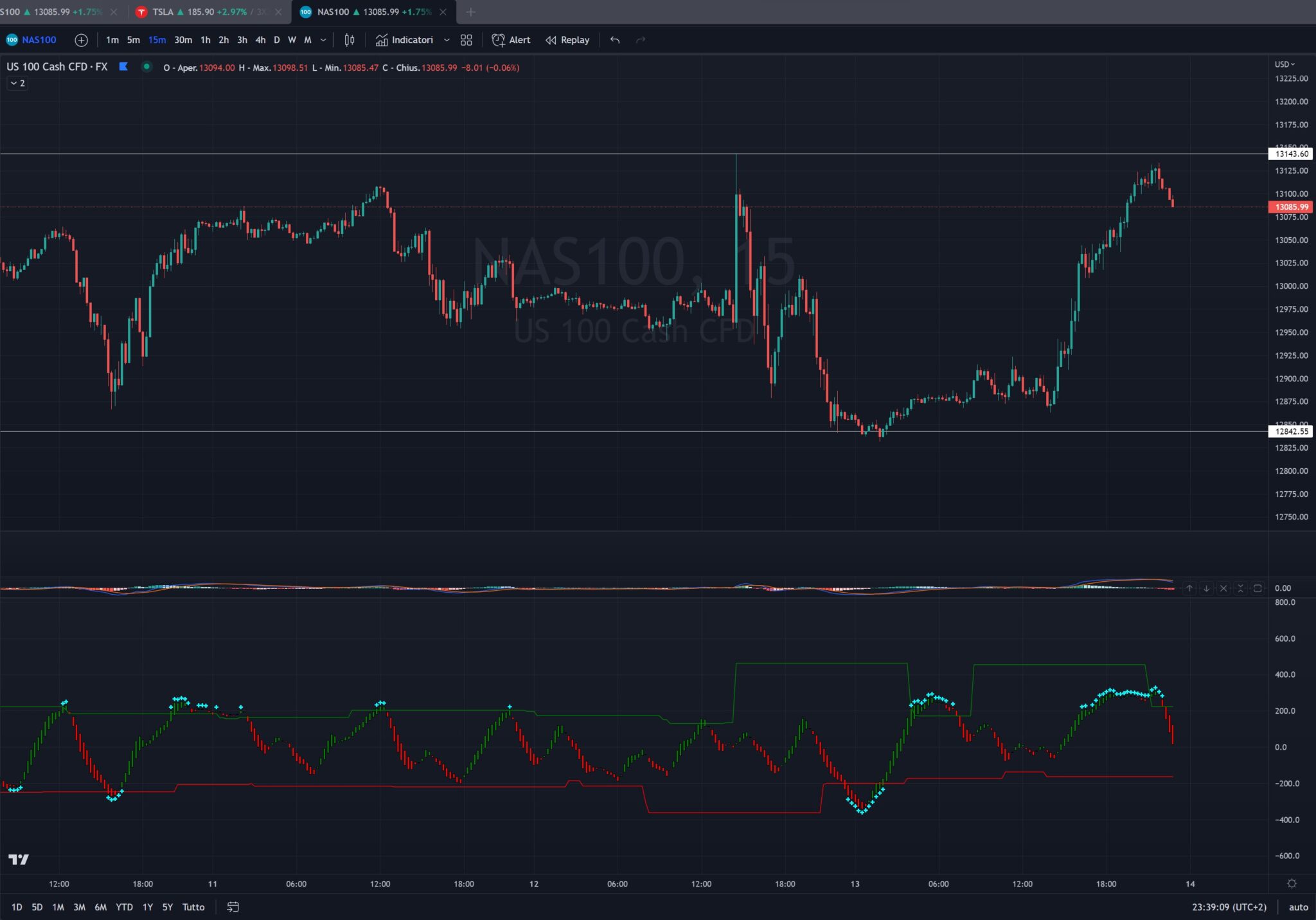Open the USD currency dropdown

click(1285, 64)
